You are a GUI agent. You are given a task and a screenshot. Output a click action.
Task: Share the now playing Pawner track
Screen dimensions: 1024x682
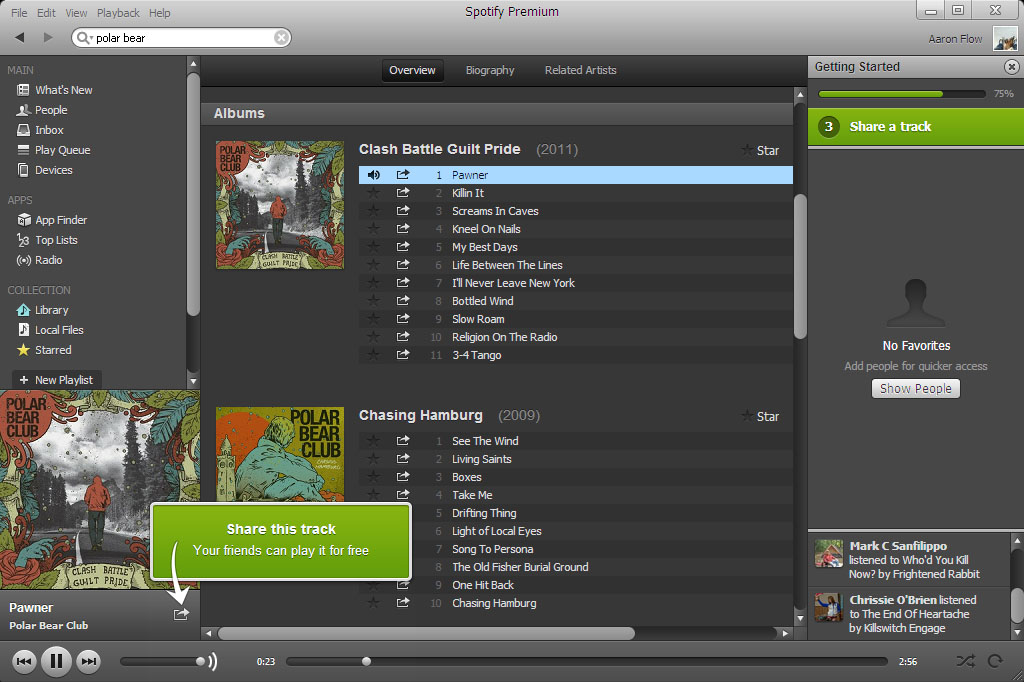pyautogui.click(x=181, y=614)
